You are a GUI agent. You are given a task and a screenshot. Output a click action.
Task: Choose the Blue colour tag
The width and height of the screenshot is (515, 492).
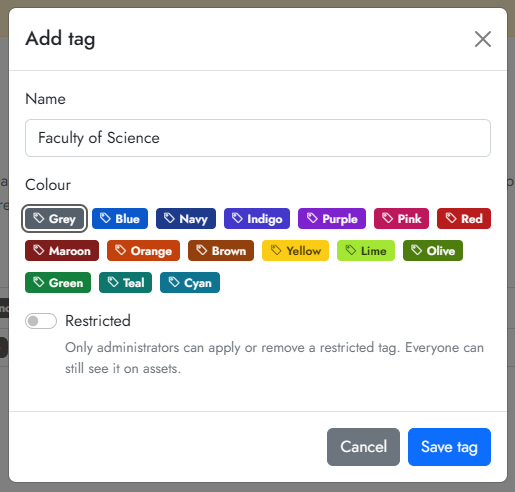(120, 219)
